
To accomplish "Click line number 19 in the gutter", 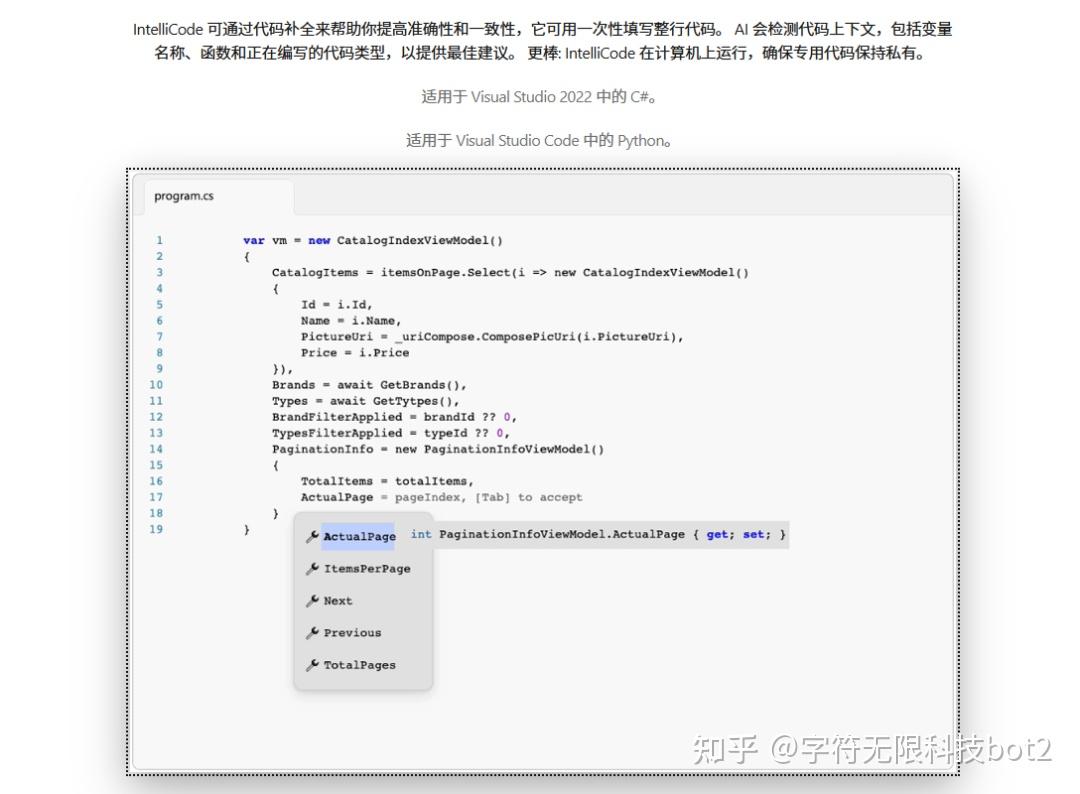I will click(157, 529).
